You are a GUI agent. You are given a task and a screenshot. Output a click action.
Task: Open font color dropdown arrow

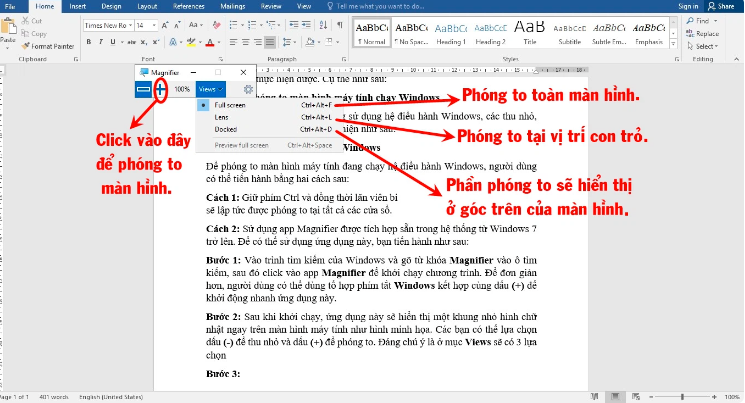click(219, 42)
